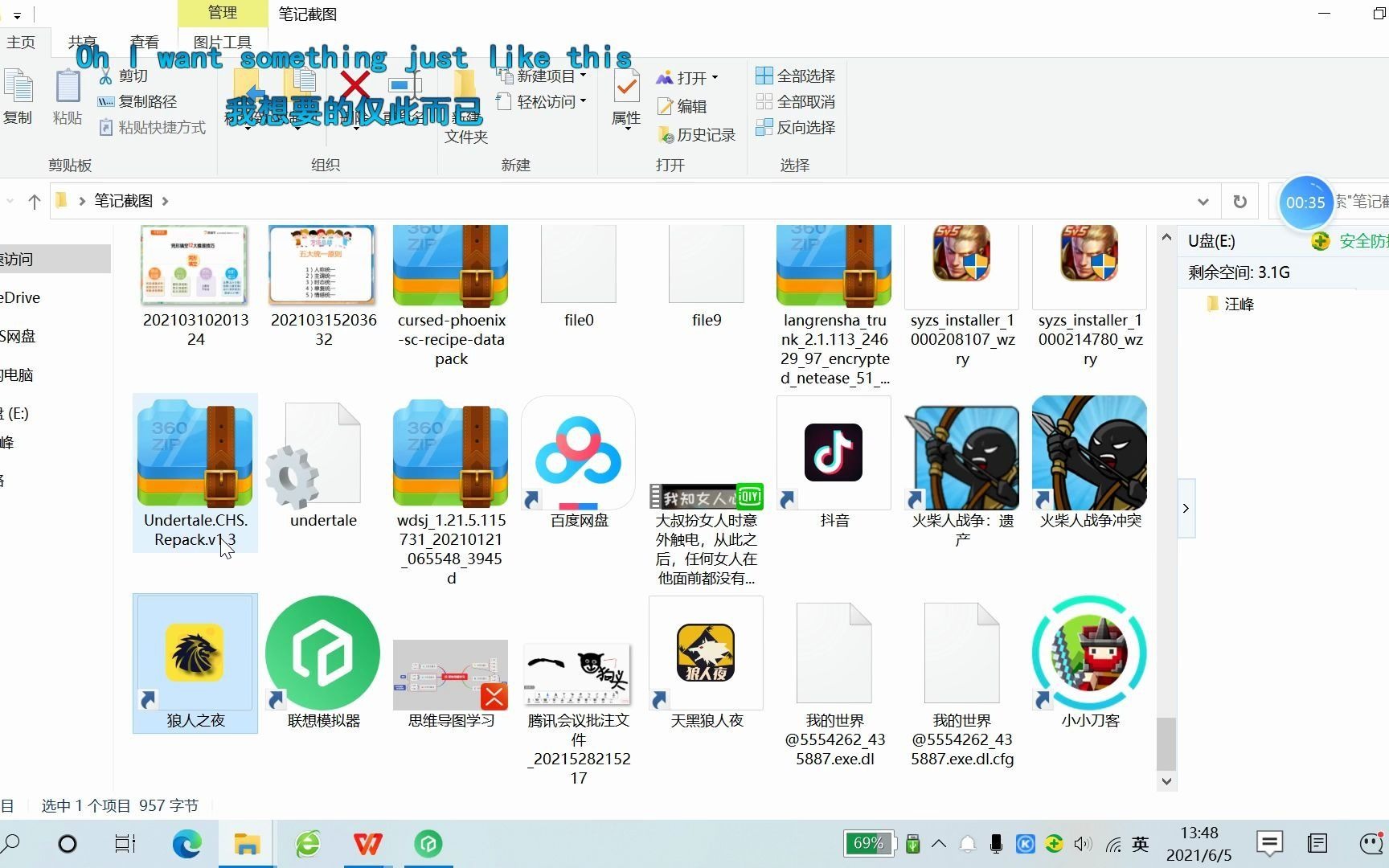Image resolution: width=1389 pixels, height=868 pixels.
Task: Expand the chevron after 笔记截图 breadcrumb
Action: point(166,201)
